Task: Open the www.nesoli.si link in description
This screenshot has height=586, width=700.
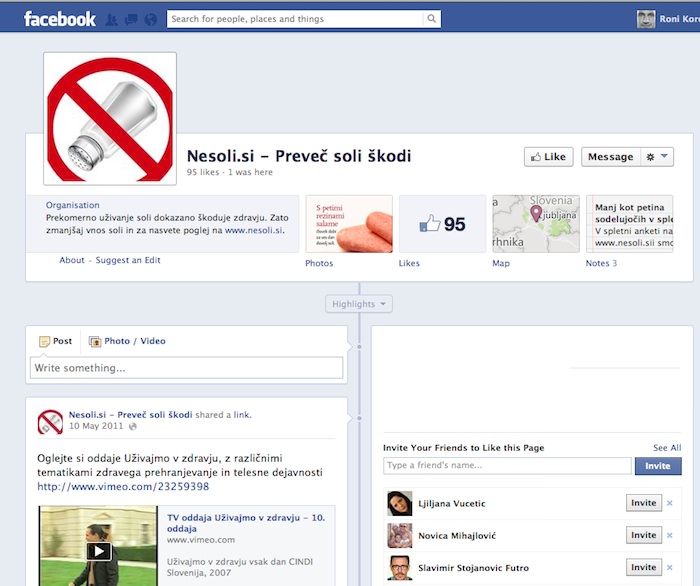Action: (254, 230)
